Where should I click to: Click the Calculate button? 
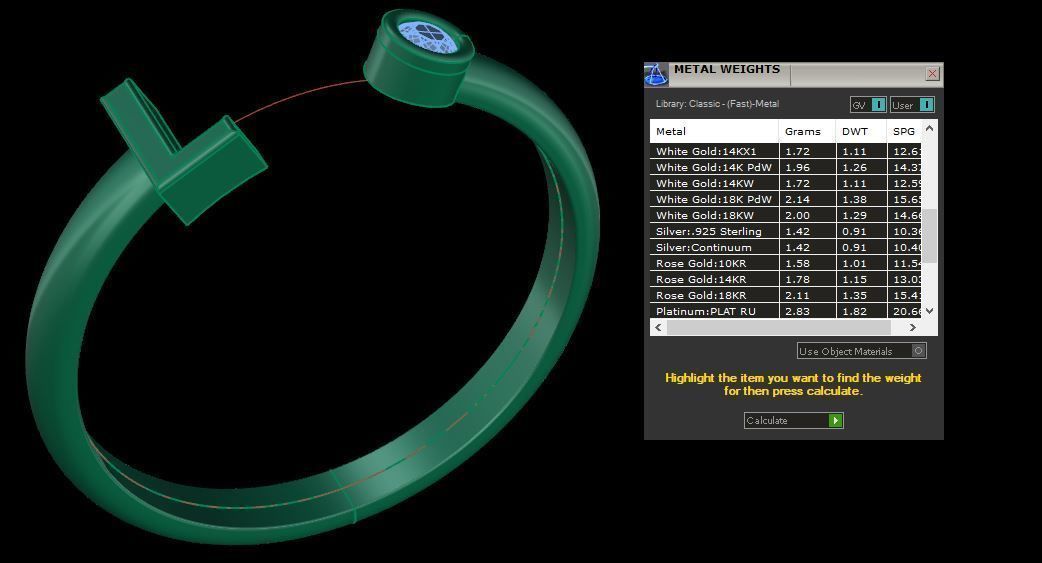tap(793, 420)
